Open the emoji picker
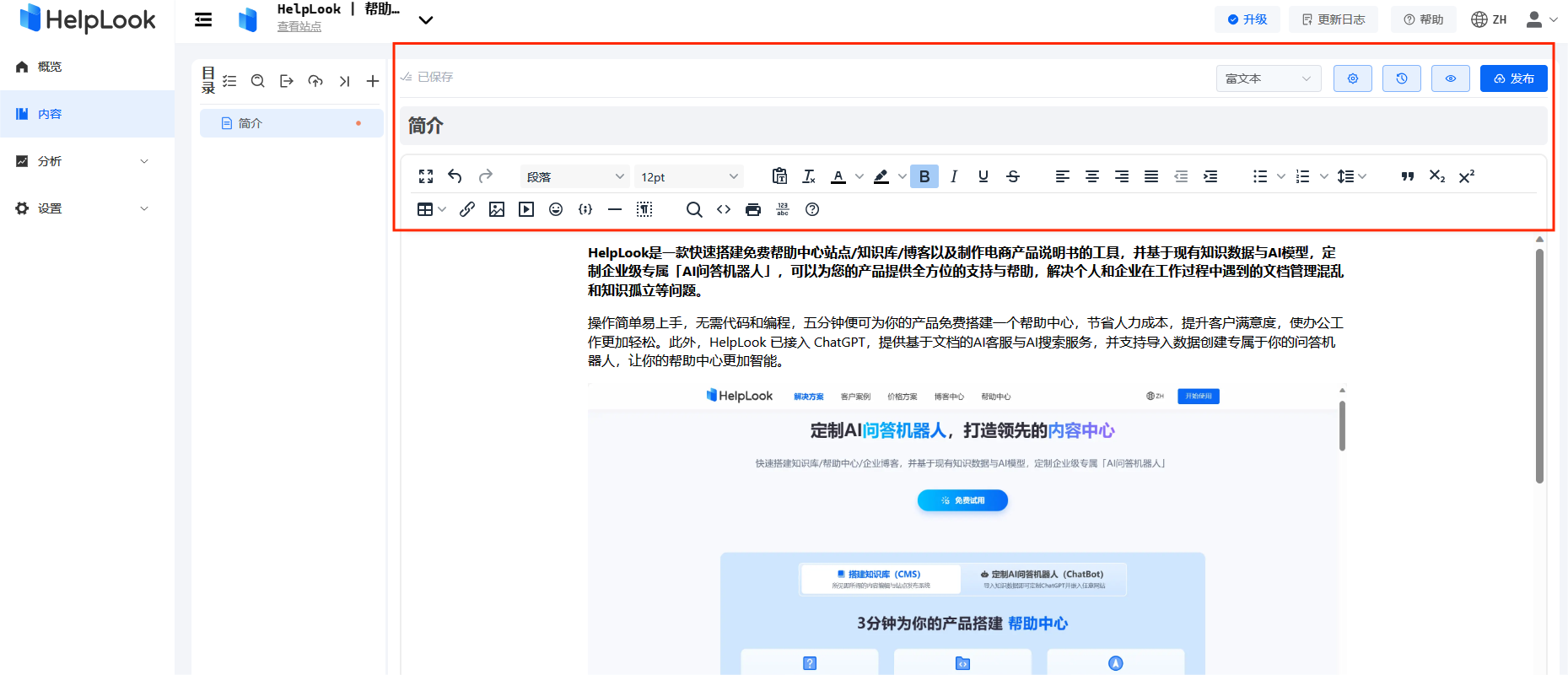Image resolution: width=1568 pixels, height=675 pixels. [x=556, y=209]
